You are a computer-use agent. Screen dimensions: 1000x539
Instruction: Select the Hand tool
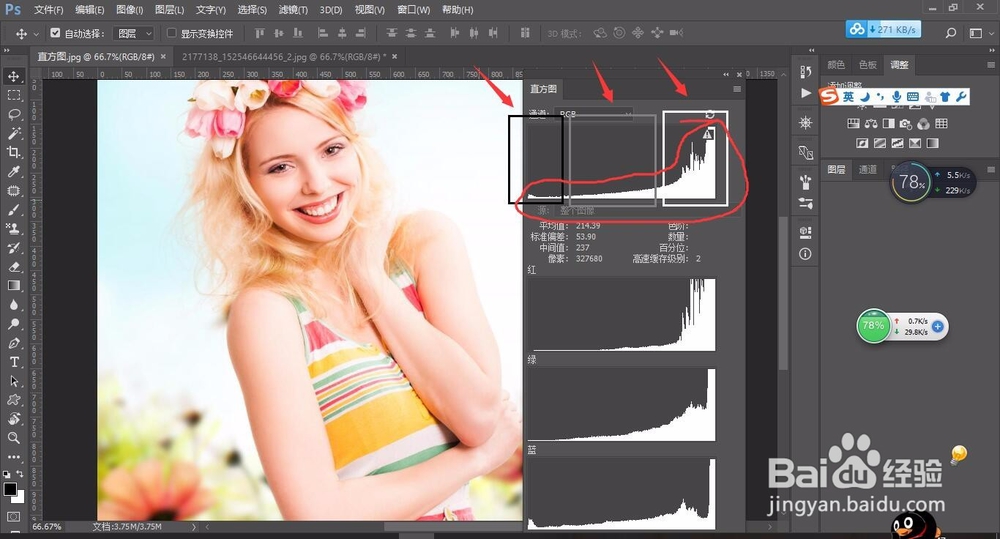tap(13, 419)
